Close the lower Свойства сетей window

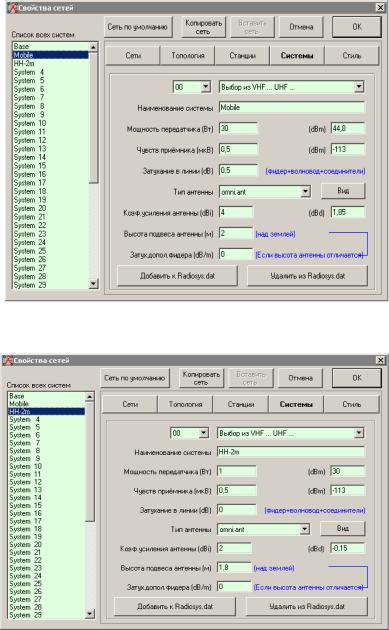[x=380, y=360]
